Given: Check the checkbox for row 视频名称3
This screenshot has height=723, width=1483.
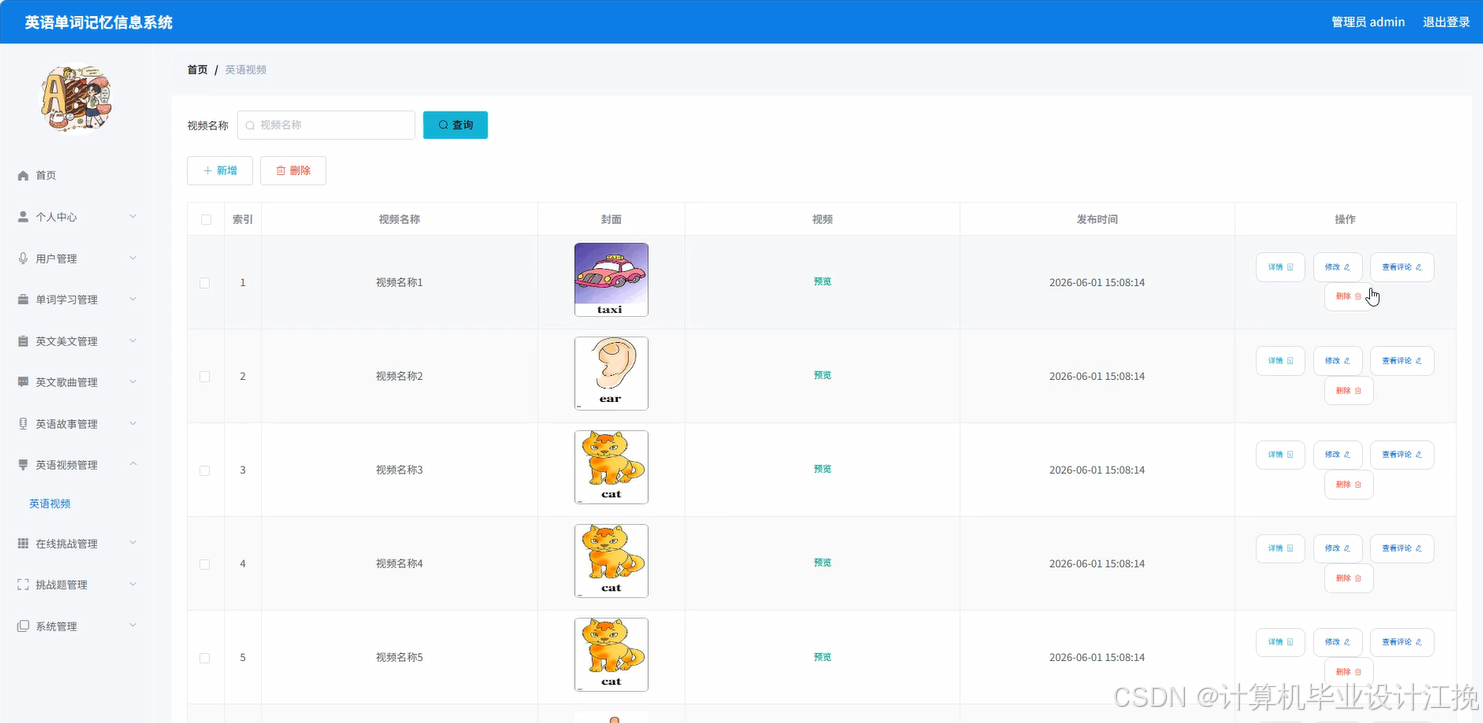Looking at the screenshot, I should [x=205, y=470].
